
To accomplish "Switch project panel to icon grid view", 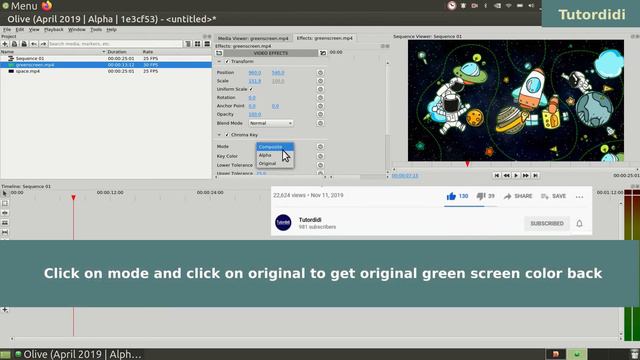I will (198, 44).
